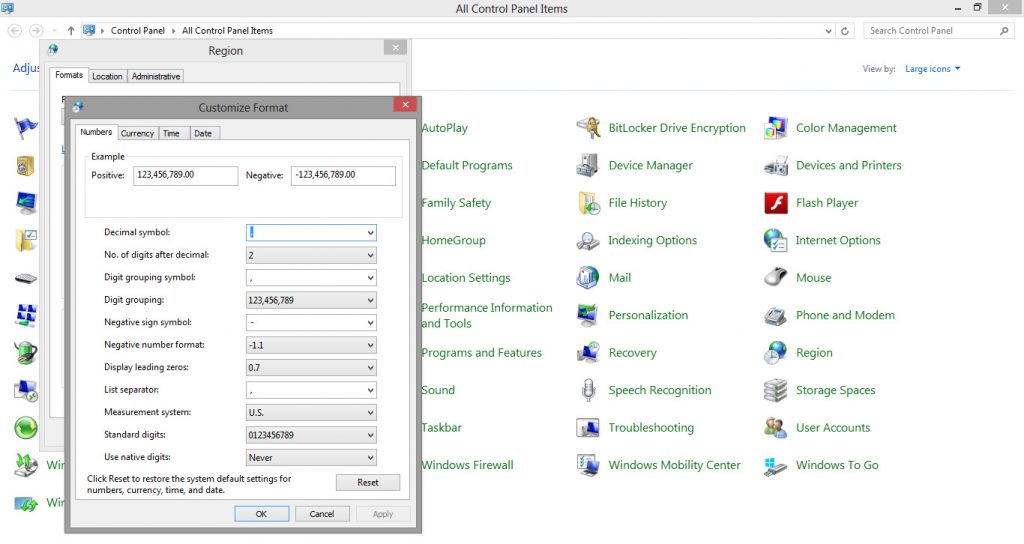Image resolution: width=1024 pixels, height=544 pixels.
Task: Click Cancel in Customize Format
Action: [x=322, y=514]
